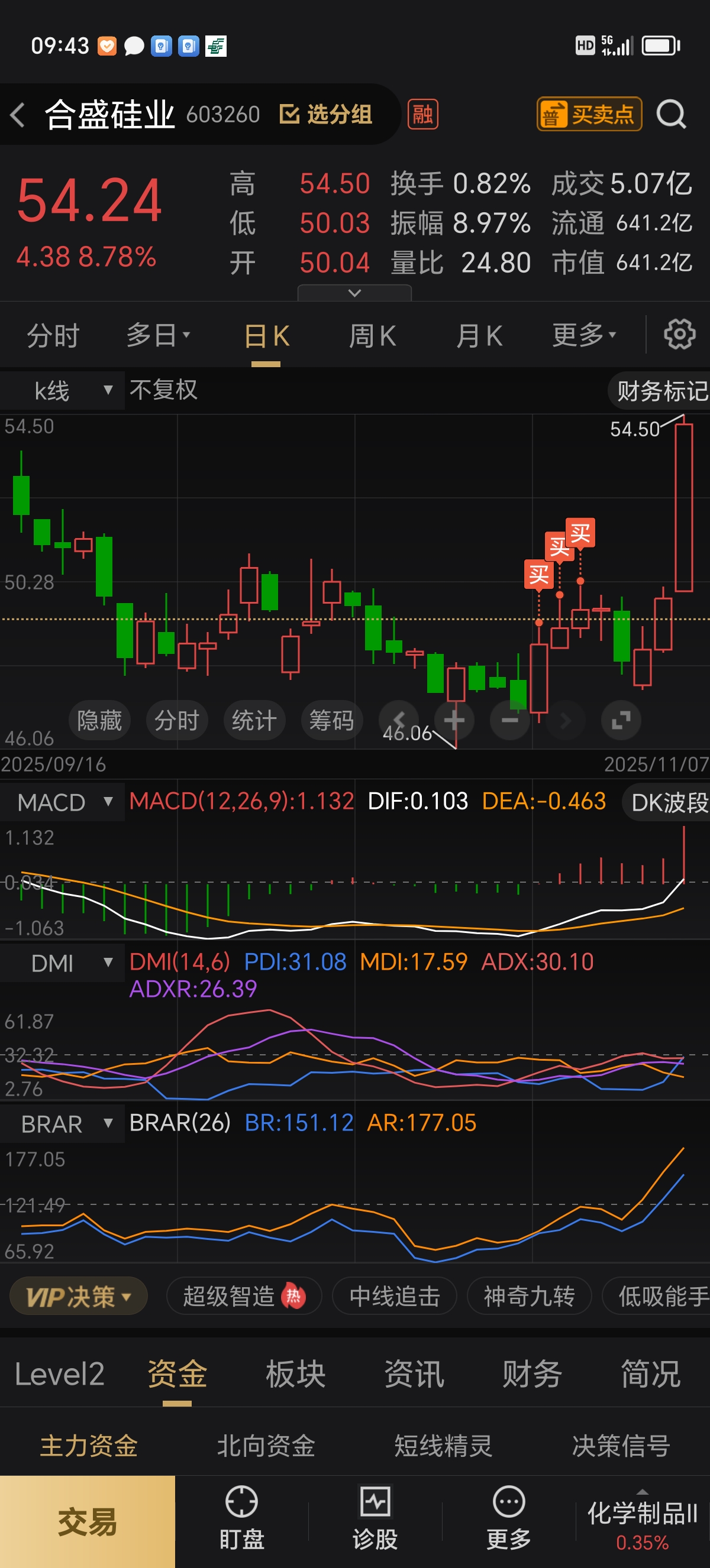Screen dimensions: 710x1568
Task: Select 神奇九转 indicator chip
Action: (529, 1297)
